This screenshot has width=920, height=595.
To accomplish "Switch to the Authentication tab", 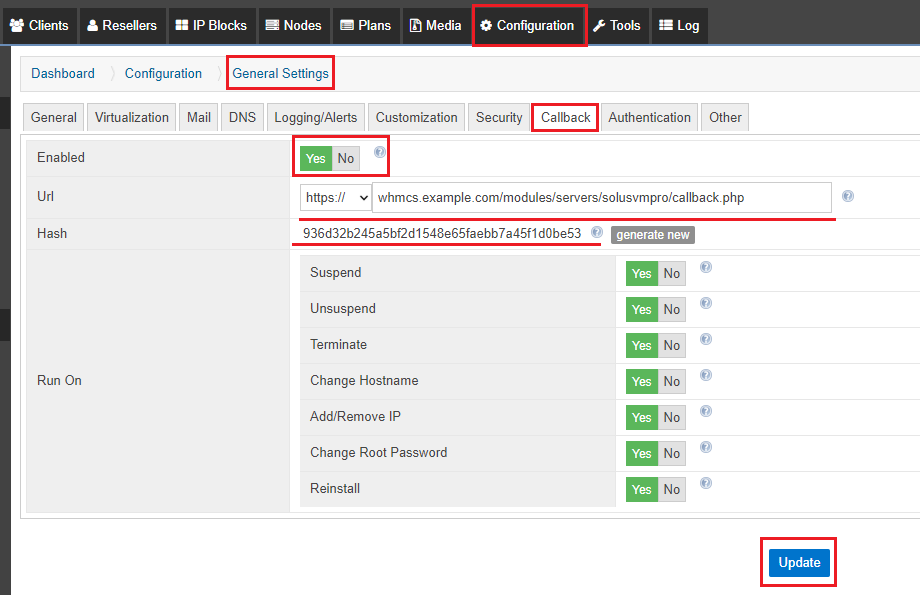I will click(x=649, y=117).
